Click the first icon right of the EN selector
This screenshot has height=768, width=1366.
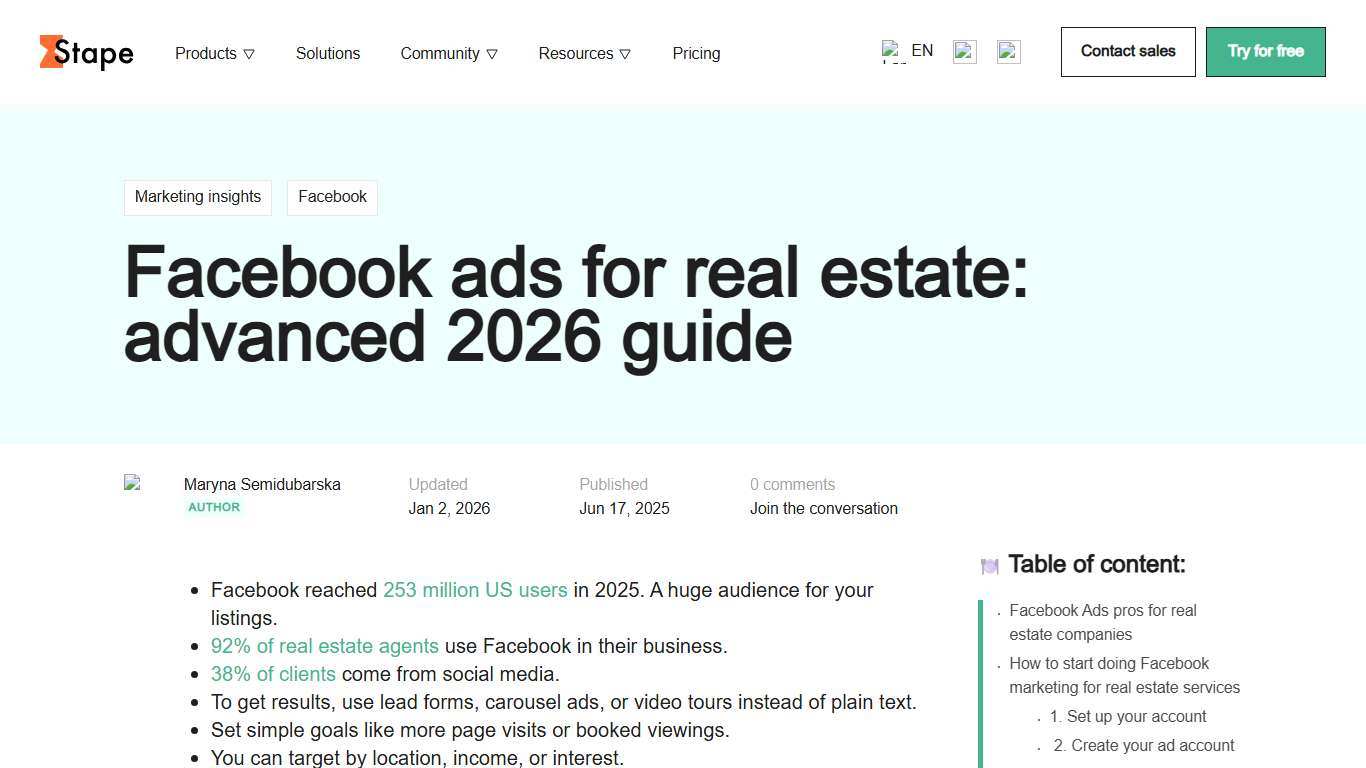coord(964,51)
